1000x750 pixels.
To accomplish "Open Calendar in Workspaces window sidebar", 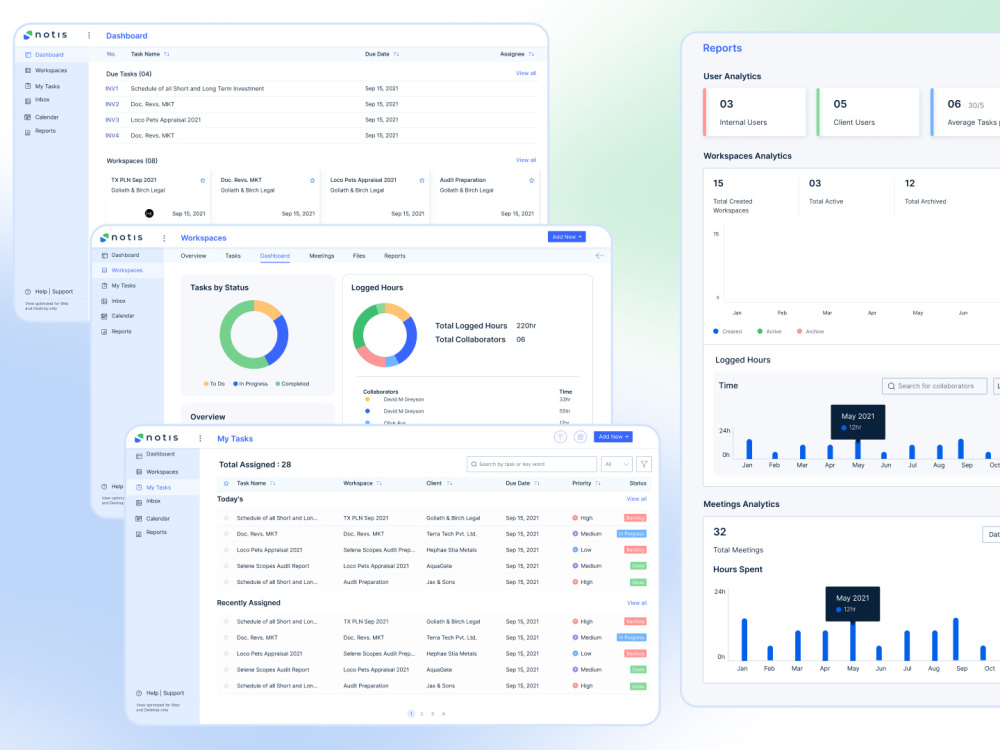I will pyautogui.click(x=122, y=316).
